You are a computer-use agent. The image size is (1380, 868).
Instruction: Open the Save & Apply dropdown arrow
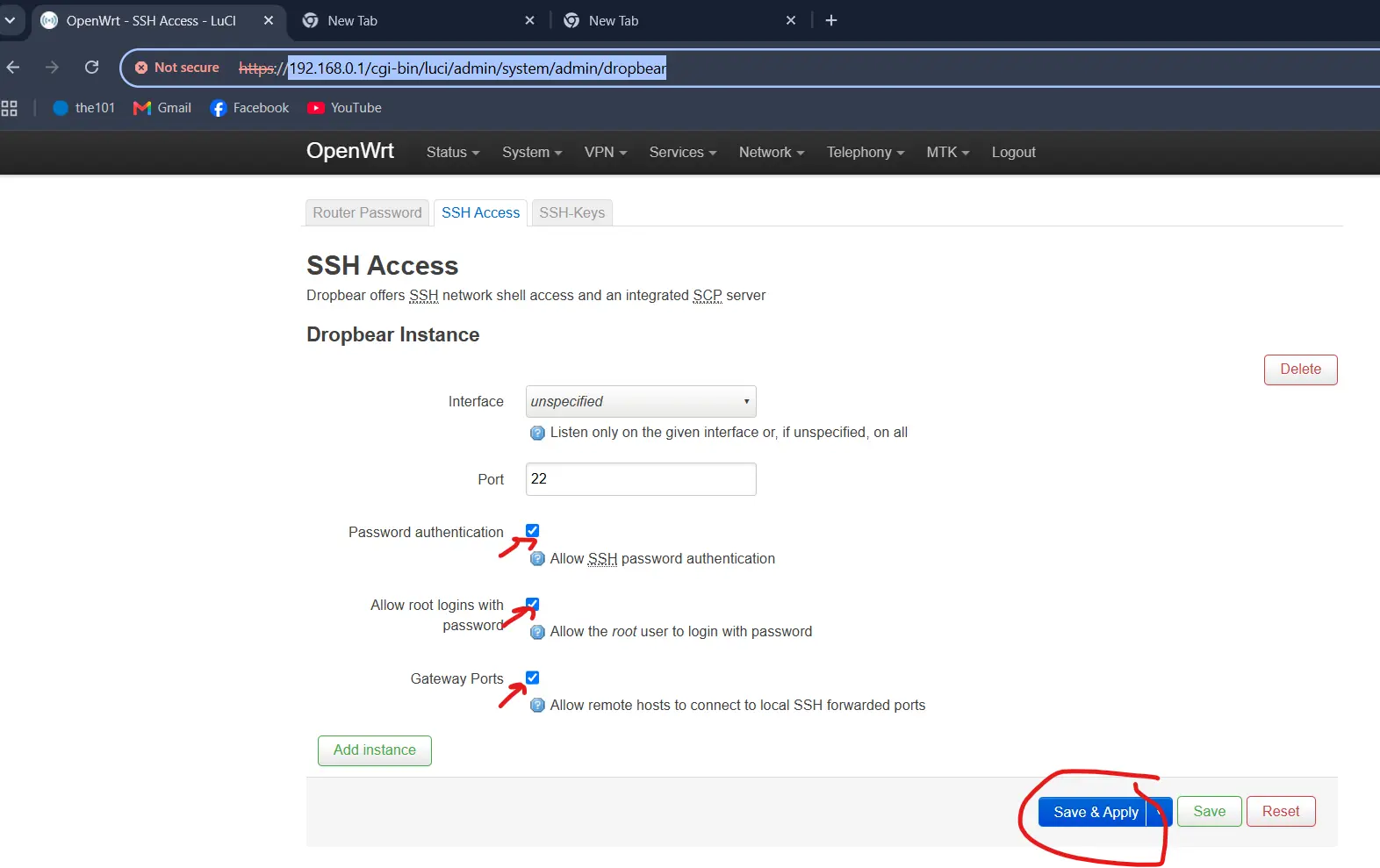click(x=1160, y=812)
